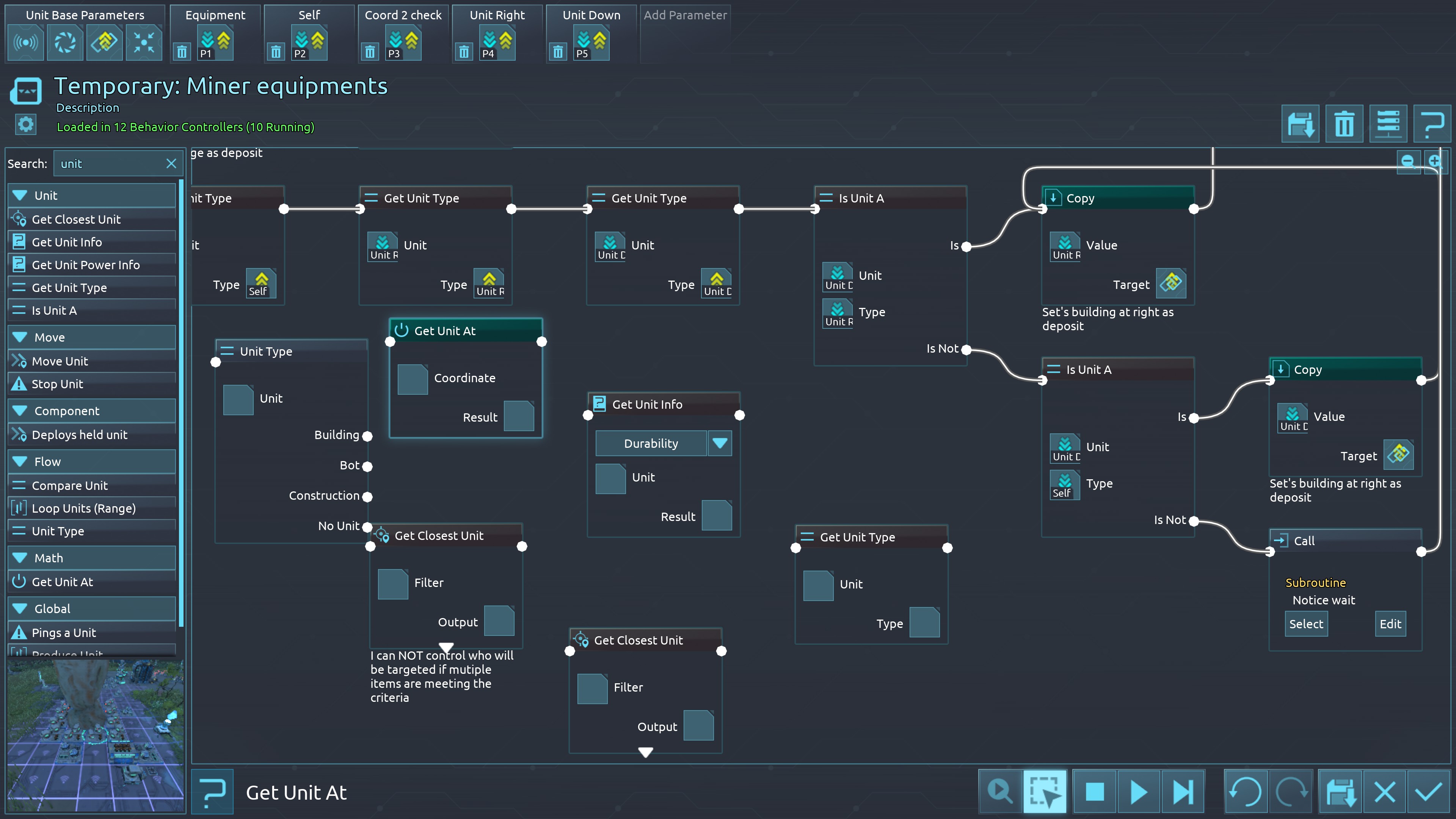Toggle the Signal icon in Unit Base Parameters
This screenshot has width=1456, height=819.
click(26, 43)
